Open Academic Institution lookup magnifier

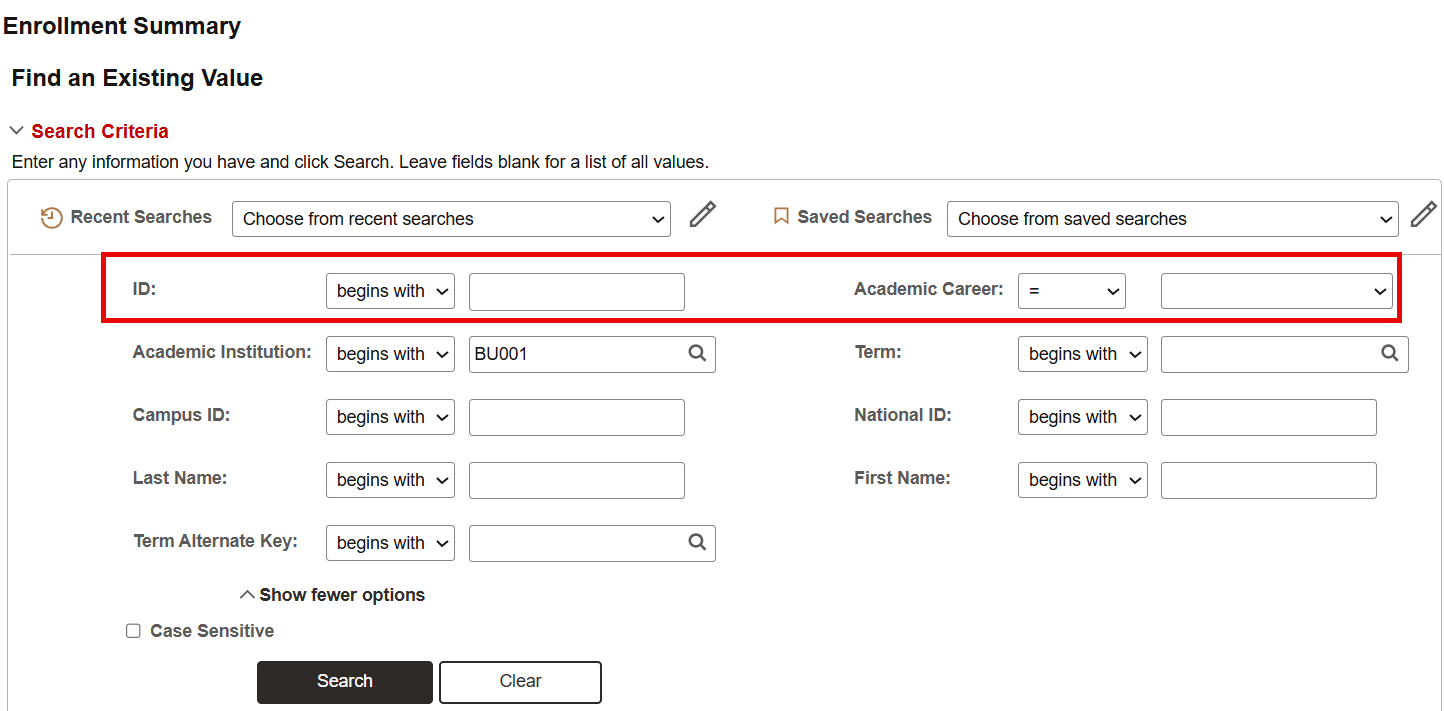click(697, 353)
